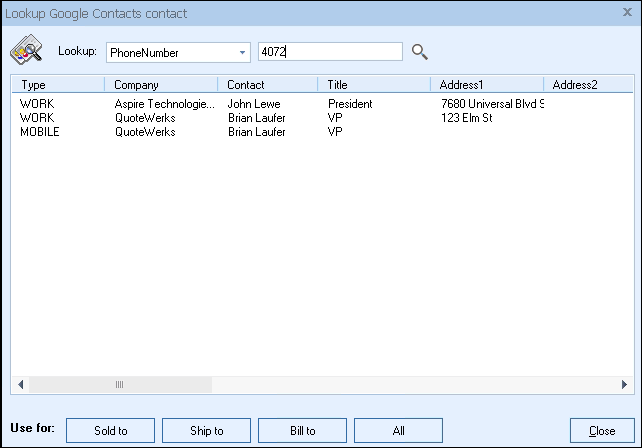Sort by the Company column header
Screen dimensions: 642x448
pos(159,85)
